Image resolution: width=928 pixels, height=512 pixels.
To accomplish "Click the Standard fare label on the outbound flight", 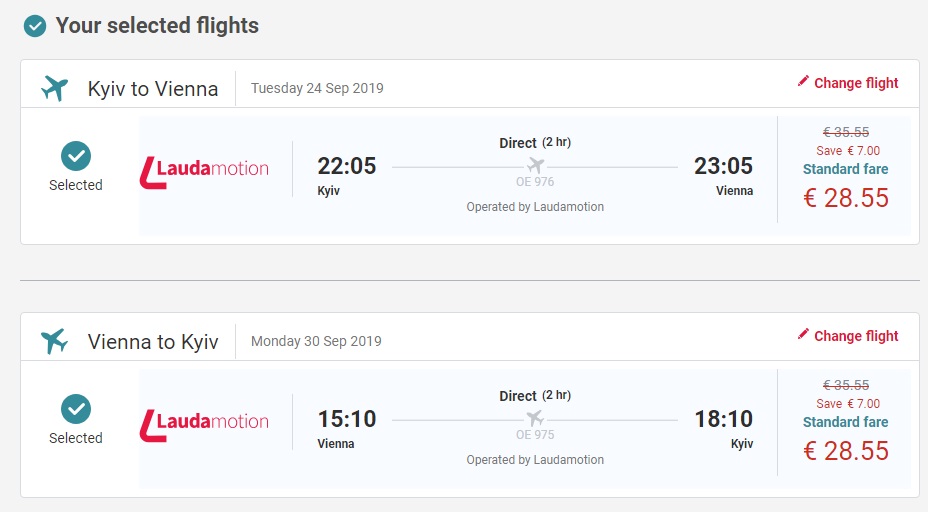I will tap(846, 169).
